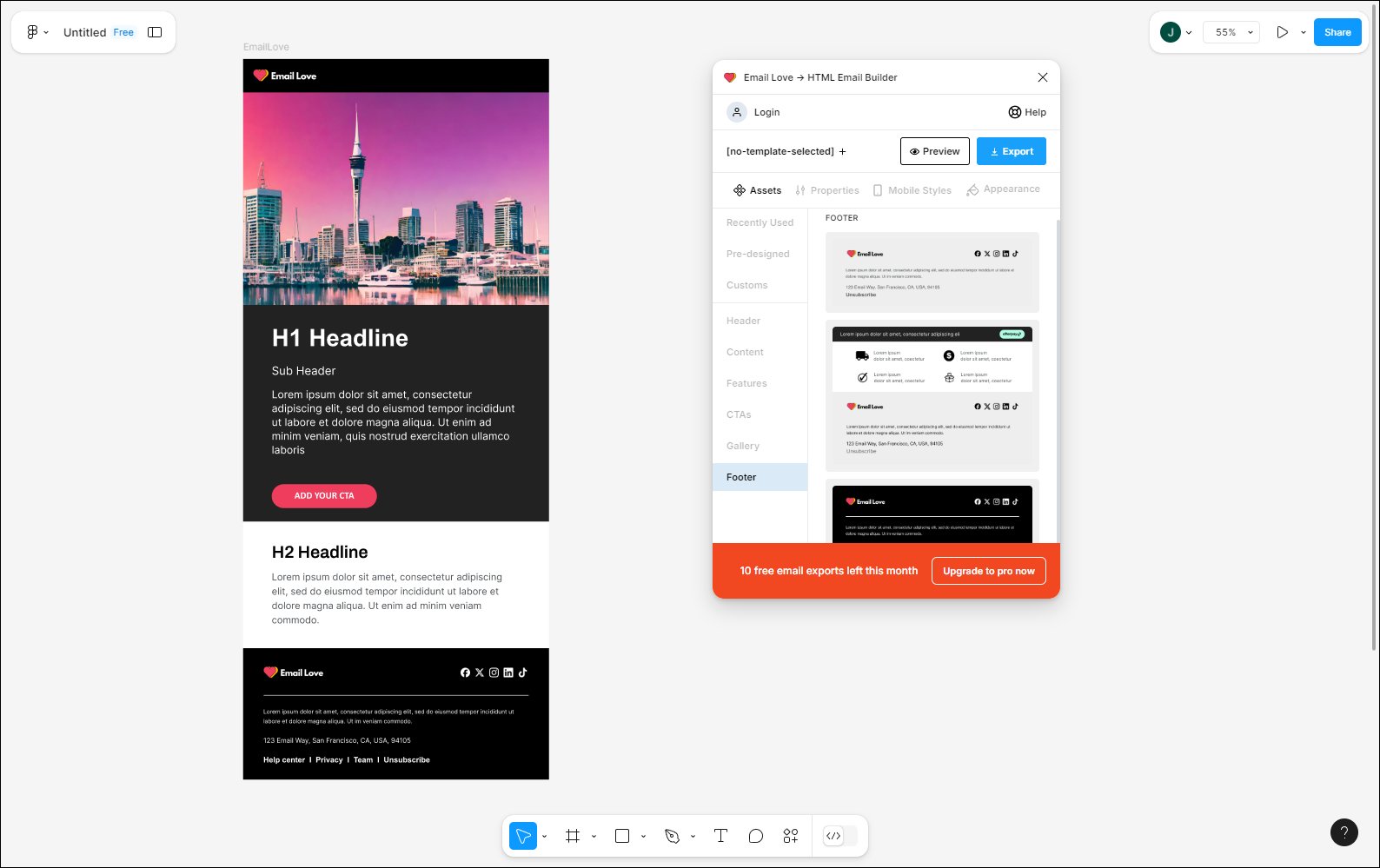Open Recently Used category
This screenshot has height=868, width=1380.
pyautogui.click(x=760, y=222)
